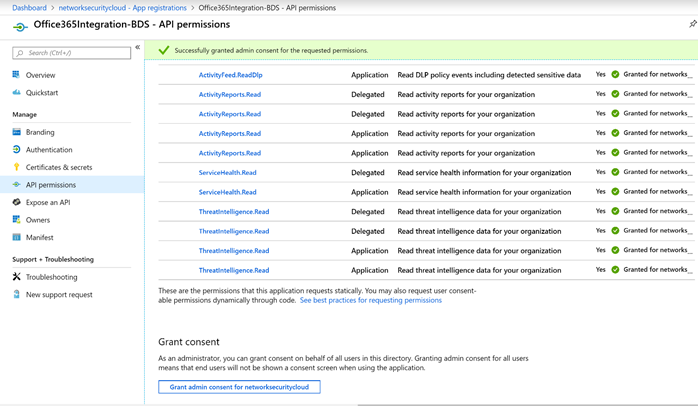Image resolution: width=698 pixels, height=406 pixels.
Task: Click the API permissions sidebar icon
Action: (16, 184)
